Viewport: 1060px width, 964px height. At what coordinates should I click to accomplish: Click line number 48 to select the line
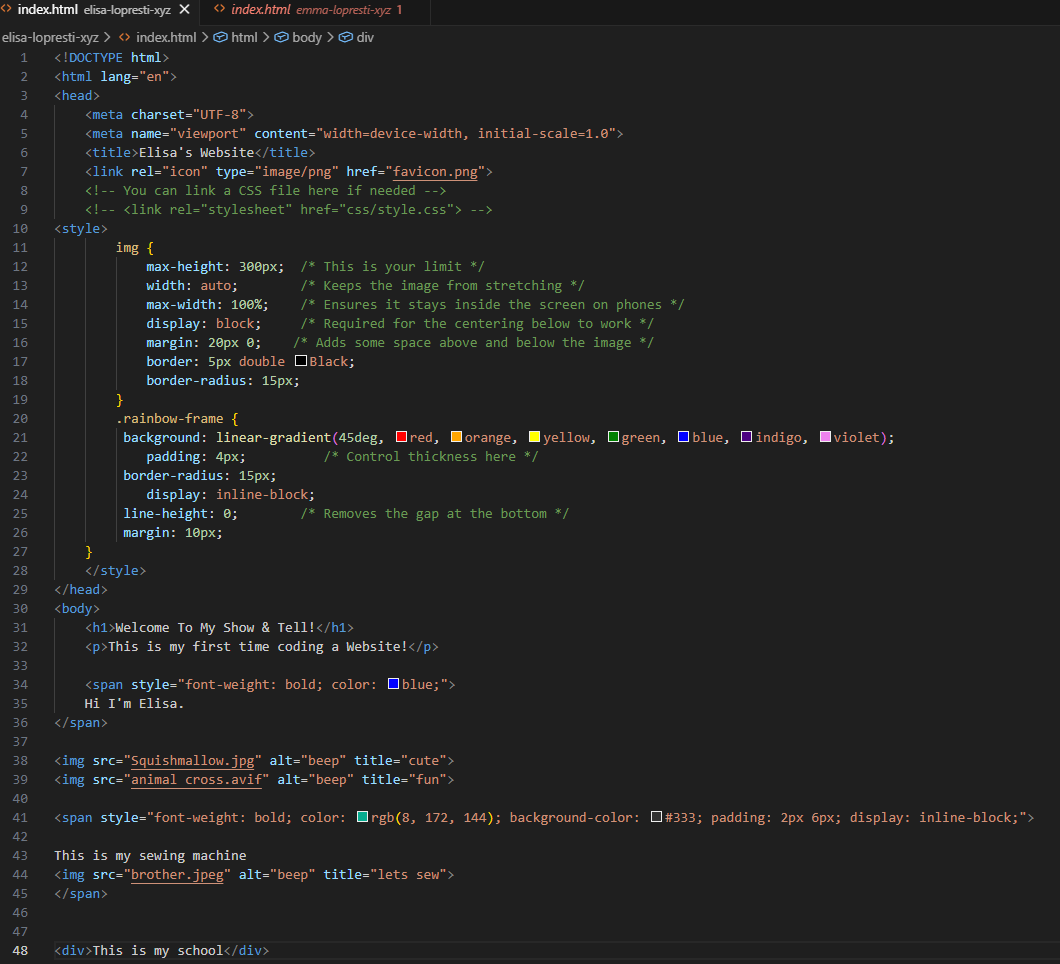click(x=21, y=950)
